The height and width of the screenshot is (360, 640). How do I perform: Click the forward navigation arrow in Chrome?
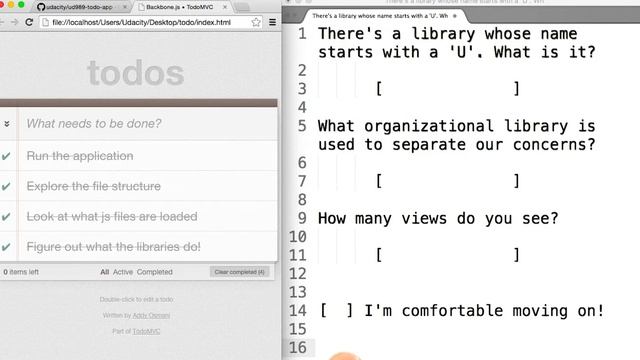pyautogui.click(x=14, y=22)
